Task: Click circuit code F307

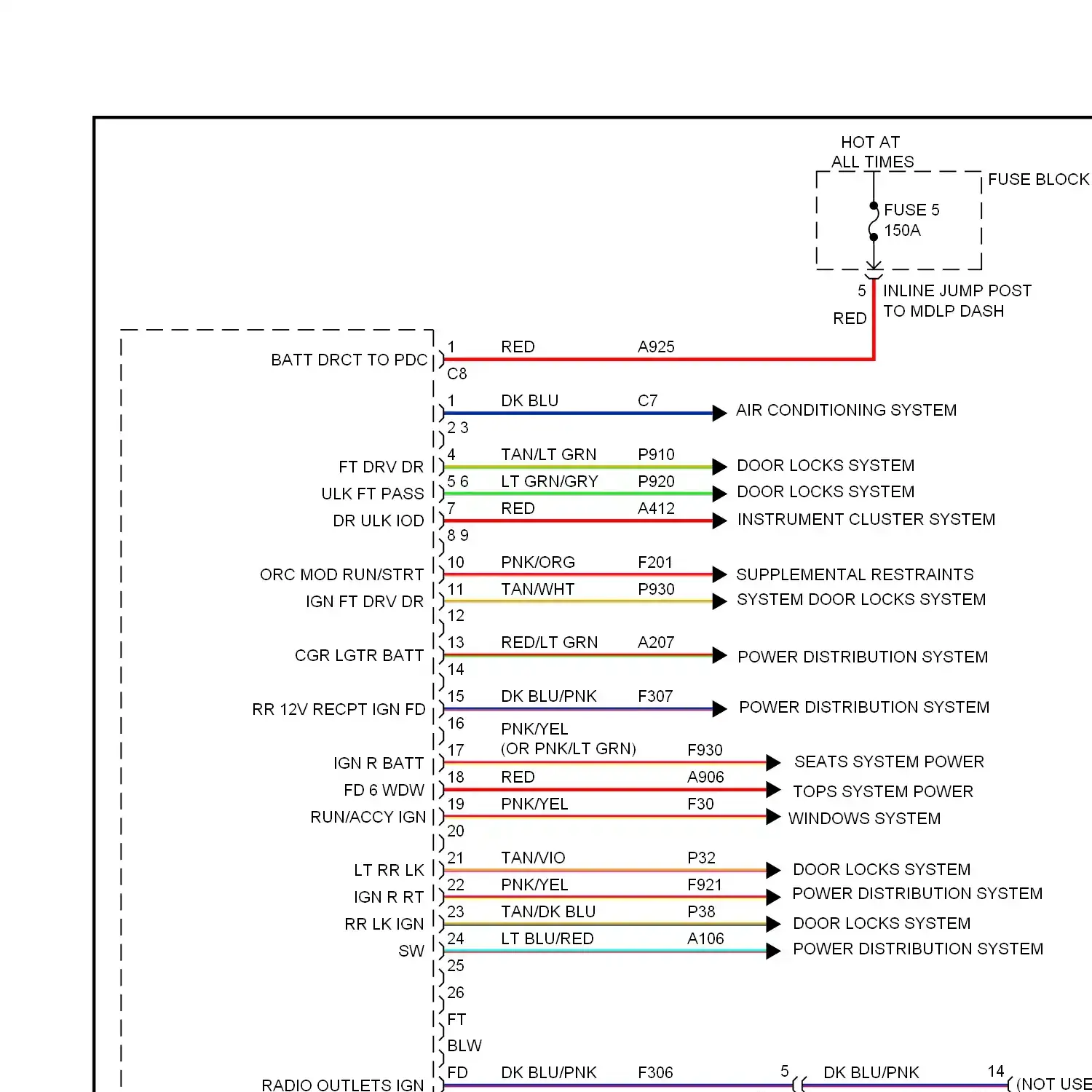Action: pos(655,696)
